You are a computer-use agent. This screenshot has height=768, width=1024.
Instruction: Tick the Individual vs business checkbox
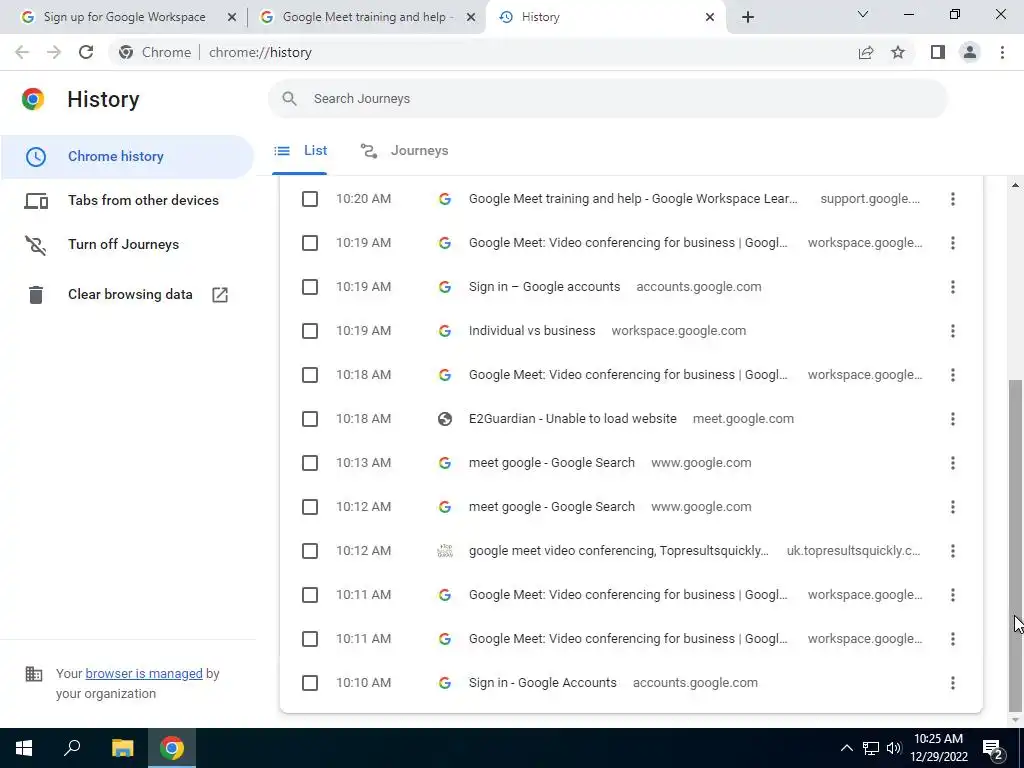coord(310,331)
